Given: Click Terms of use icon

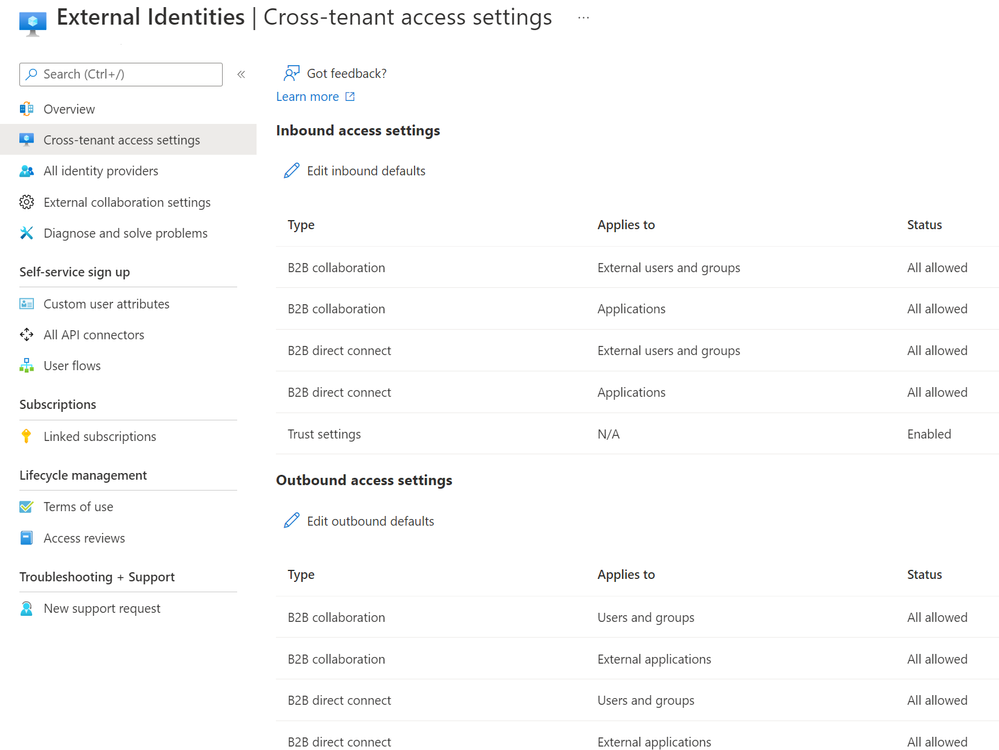Looking at the screenshot, I should (x=27, y=507).
